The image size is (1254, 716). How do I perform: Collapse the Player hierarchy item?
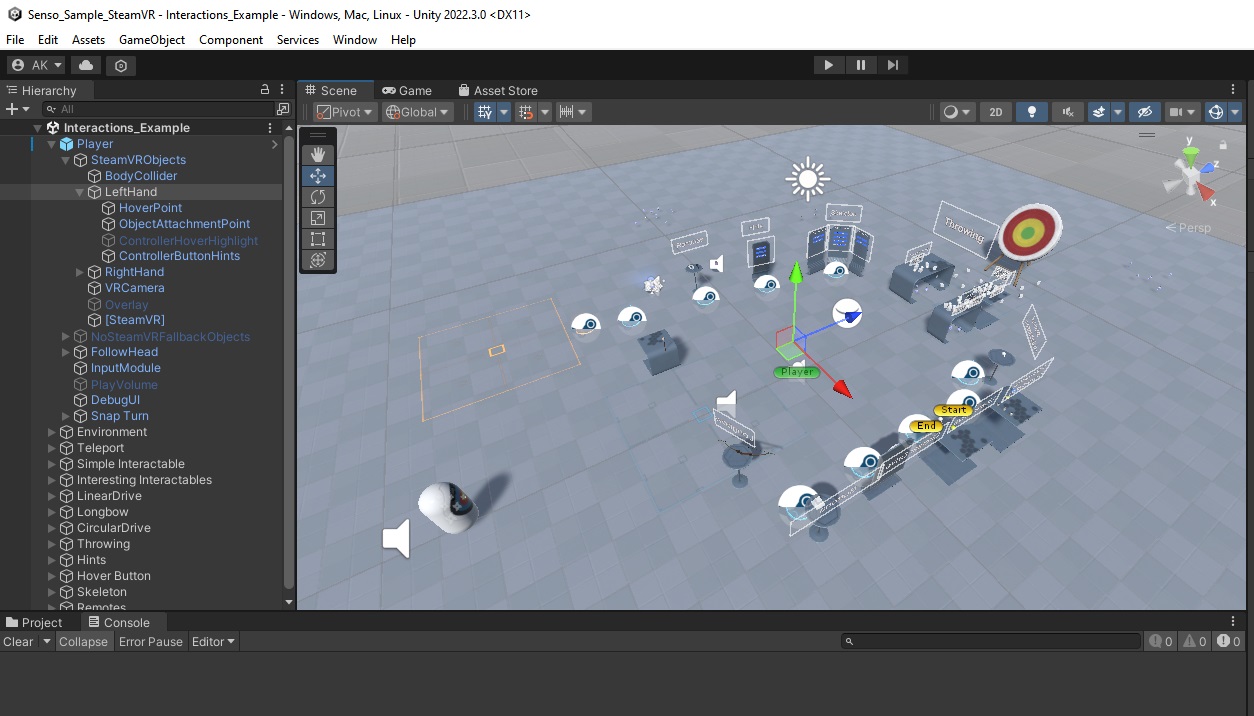(x=50, y=143)
